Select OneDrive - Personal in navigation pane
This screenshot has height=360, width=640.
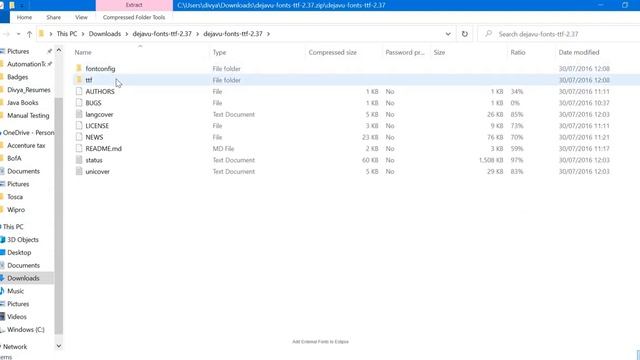pos(28,133)
